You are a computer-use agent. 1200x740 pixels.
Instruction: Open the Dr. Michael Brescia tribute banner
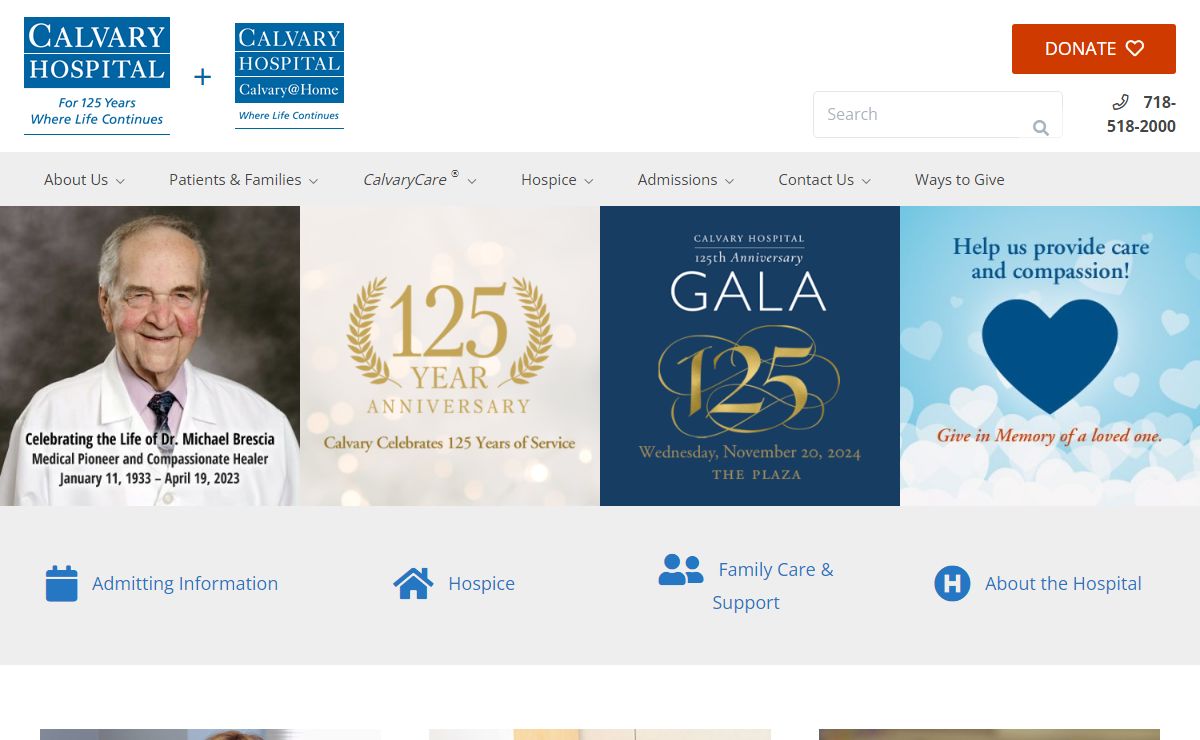150,356
